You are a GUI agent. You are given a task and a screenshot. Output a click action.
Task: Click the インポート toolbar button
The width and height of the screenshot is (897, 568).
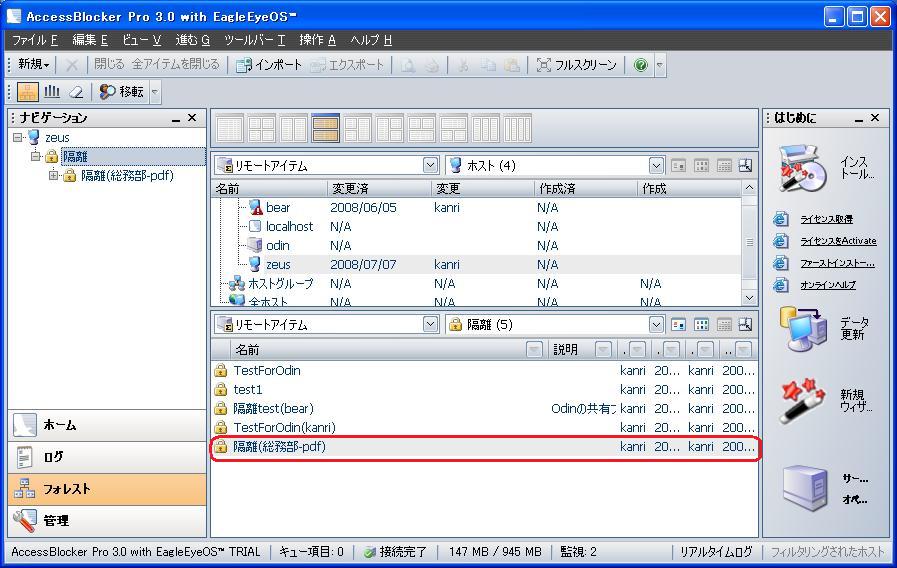click(268, 65)
